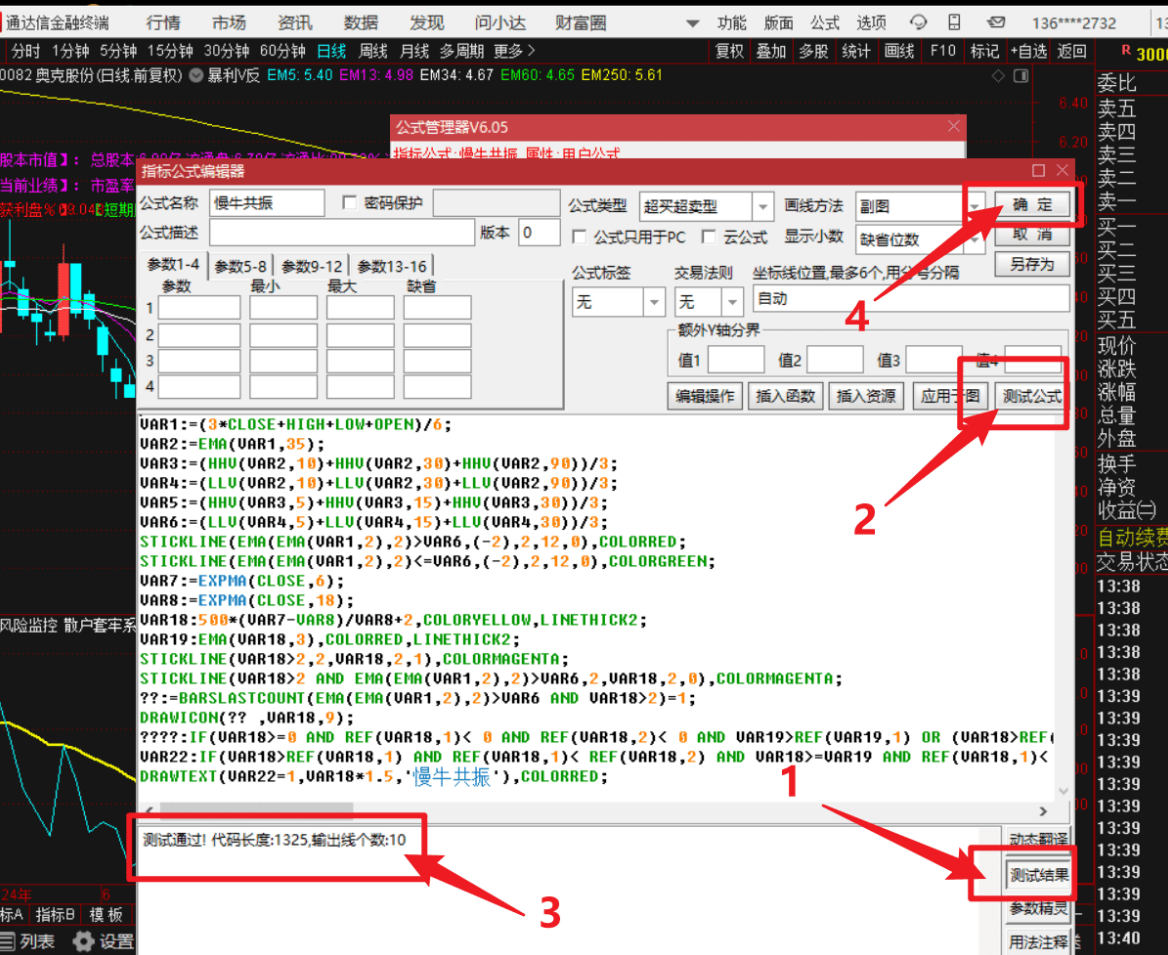This screenshot has width=1168, height=955.
Task: Click the 编辑操作 button
Action: 705,396
